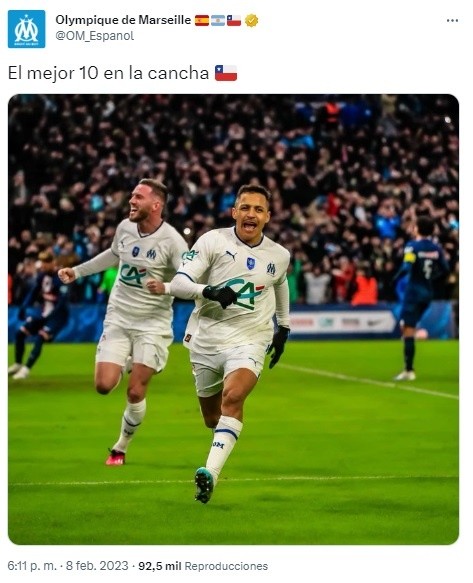Screen dimensions: 473x583
Task: Click the Olympique de Marseille display name
Action: [123, 20]
